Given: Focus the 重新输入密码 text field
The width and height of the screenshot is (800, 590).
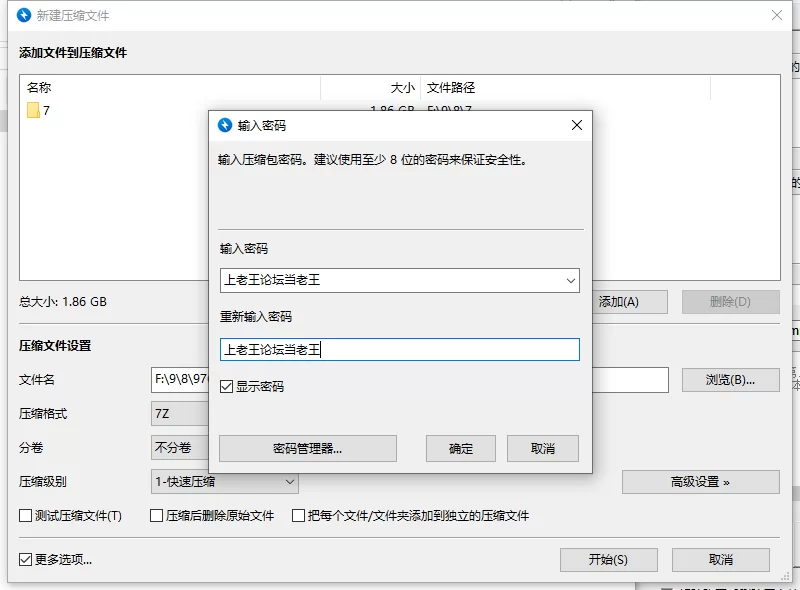Looking at the screenshot, I should click(399, 350).
